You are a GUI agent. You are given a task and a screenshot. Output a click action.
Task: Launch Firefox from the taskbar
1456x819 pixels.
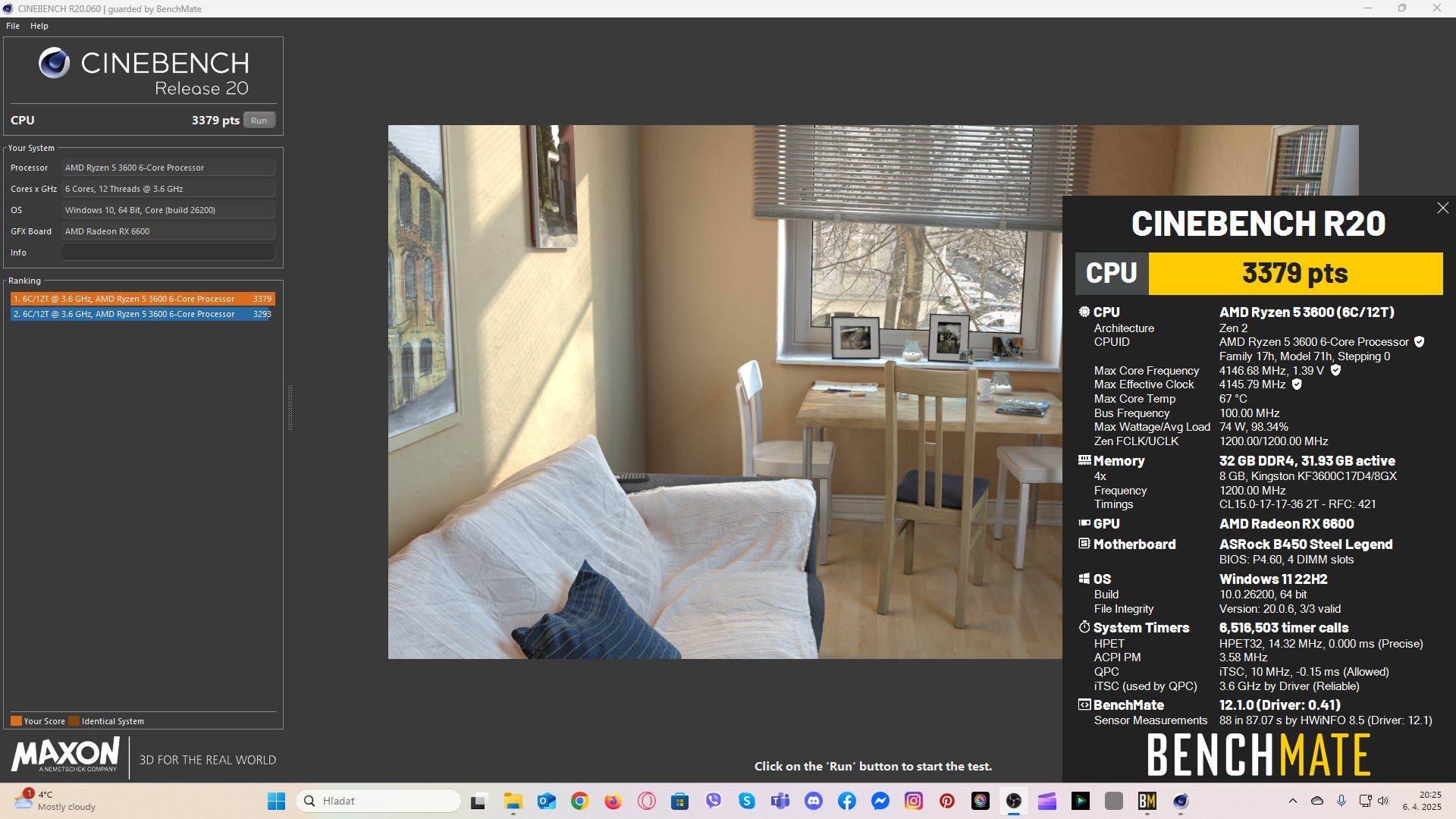613,801
